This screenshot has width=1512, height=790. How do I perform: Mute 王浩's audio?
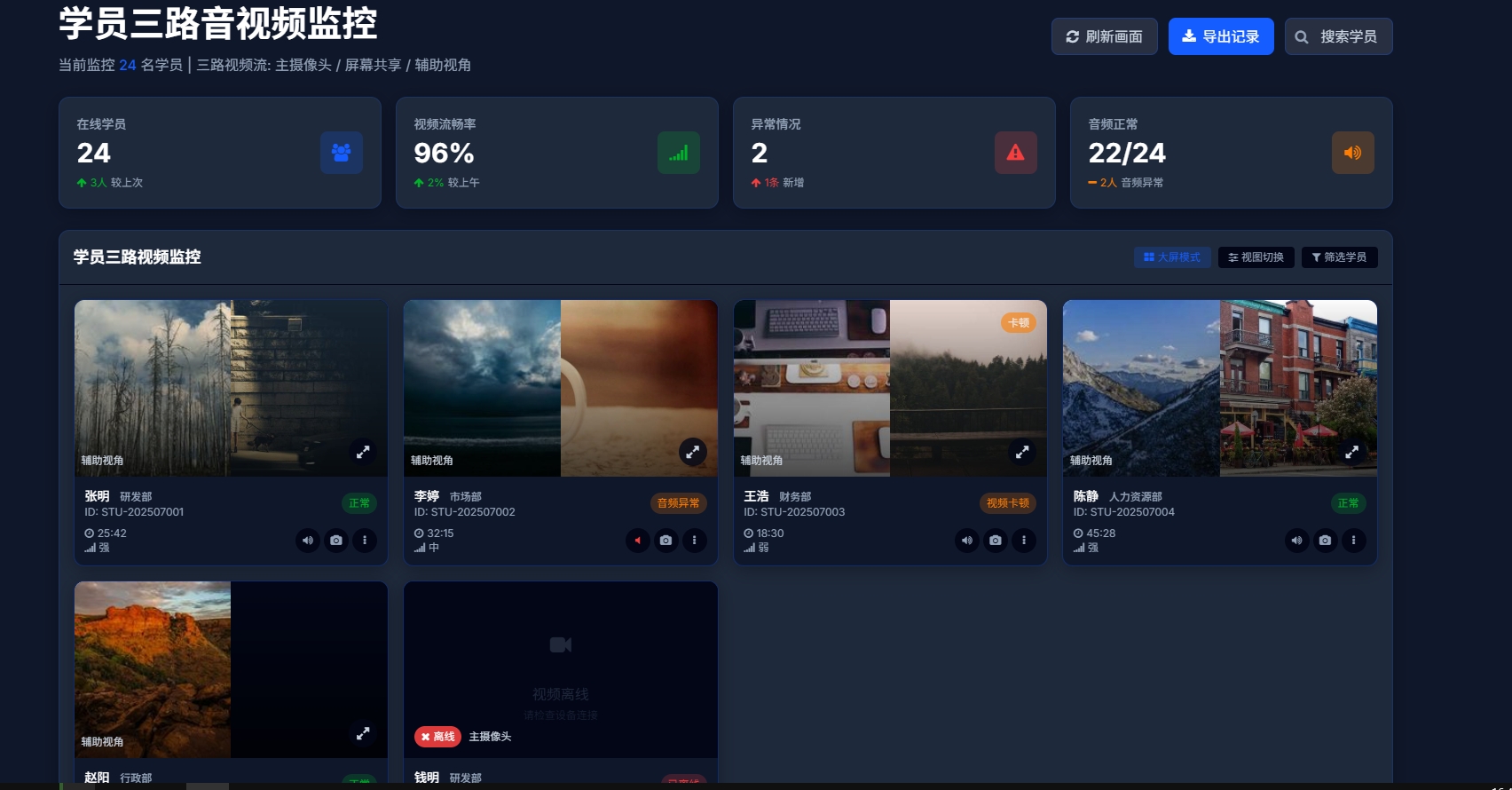tap(967, 540)
